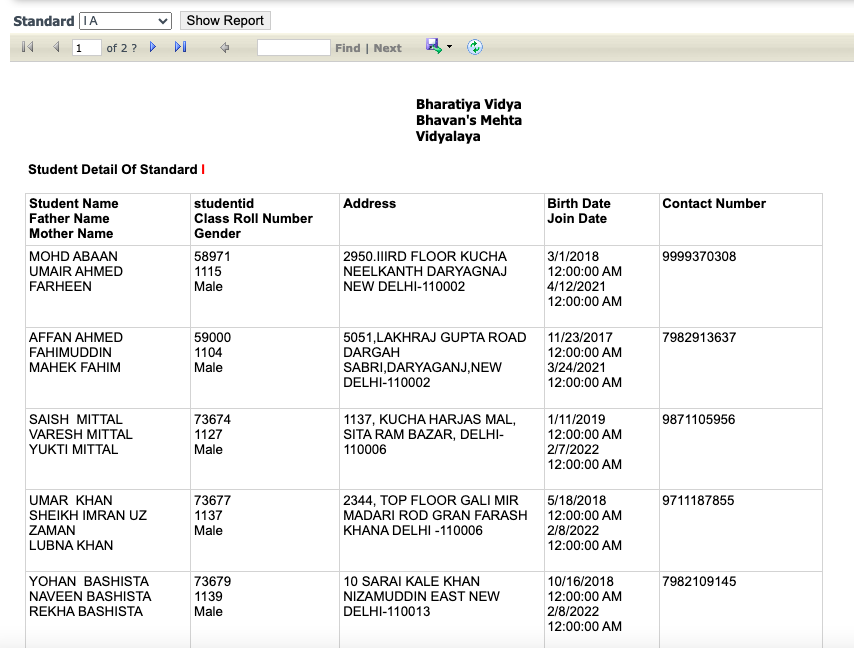This screenshot has height=648, width=854.
Task: Expand export format dropdown arrow
Action: coord(449,47)
